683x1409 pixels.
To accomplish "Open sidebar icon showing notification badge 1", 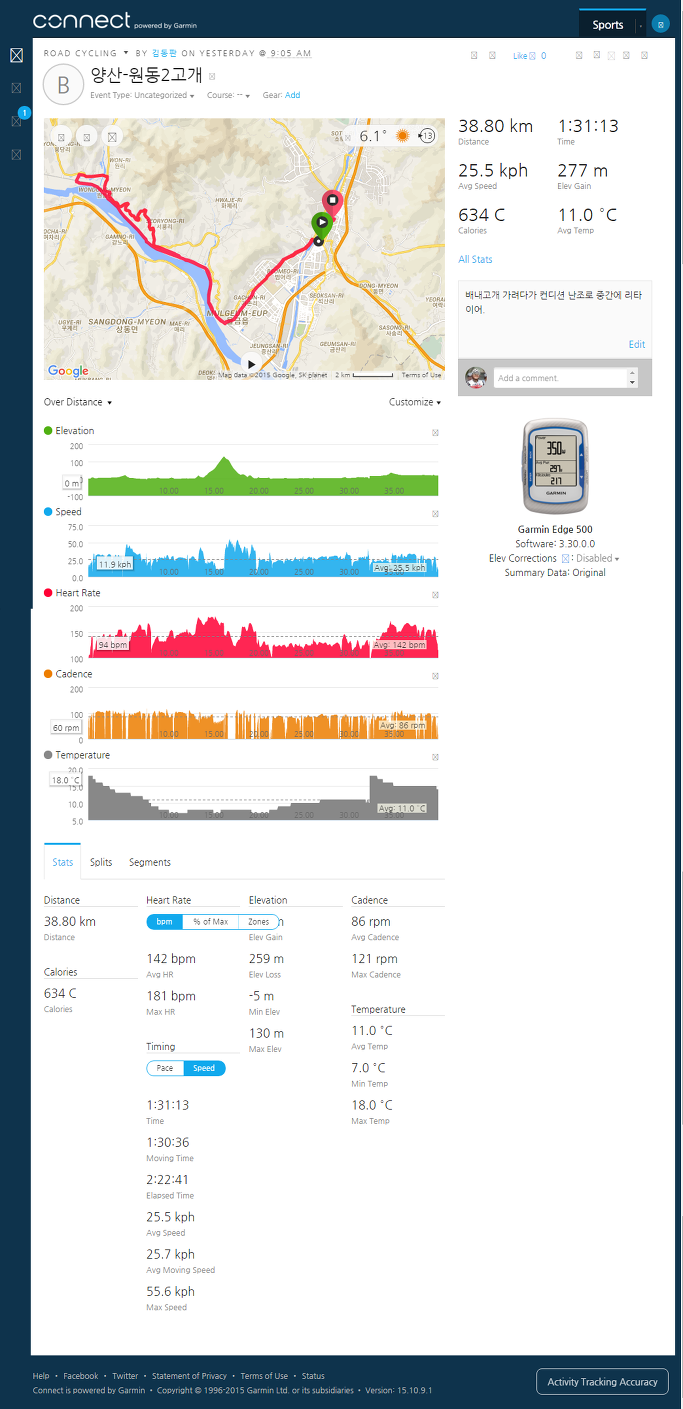I will click(x=17, y=120).
